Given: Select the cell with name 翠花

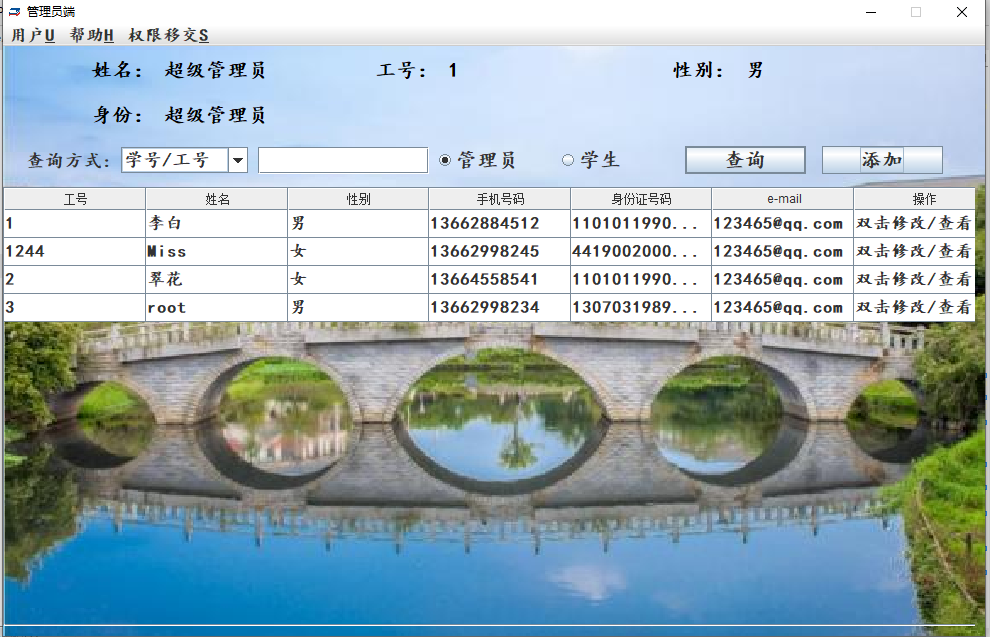Looking at the screenshot, I should tap(217, 279).
